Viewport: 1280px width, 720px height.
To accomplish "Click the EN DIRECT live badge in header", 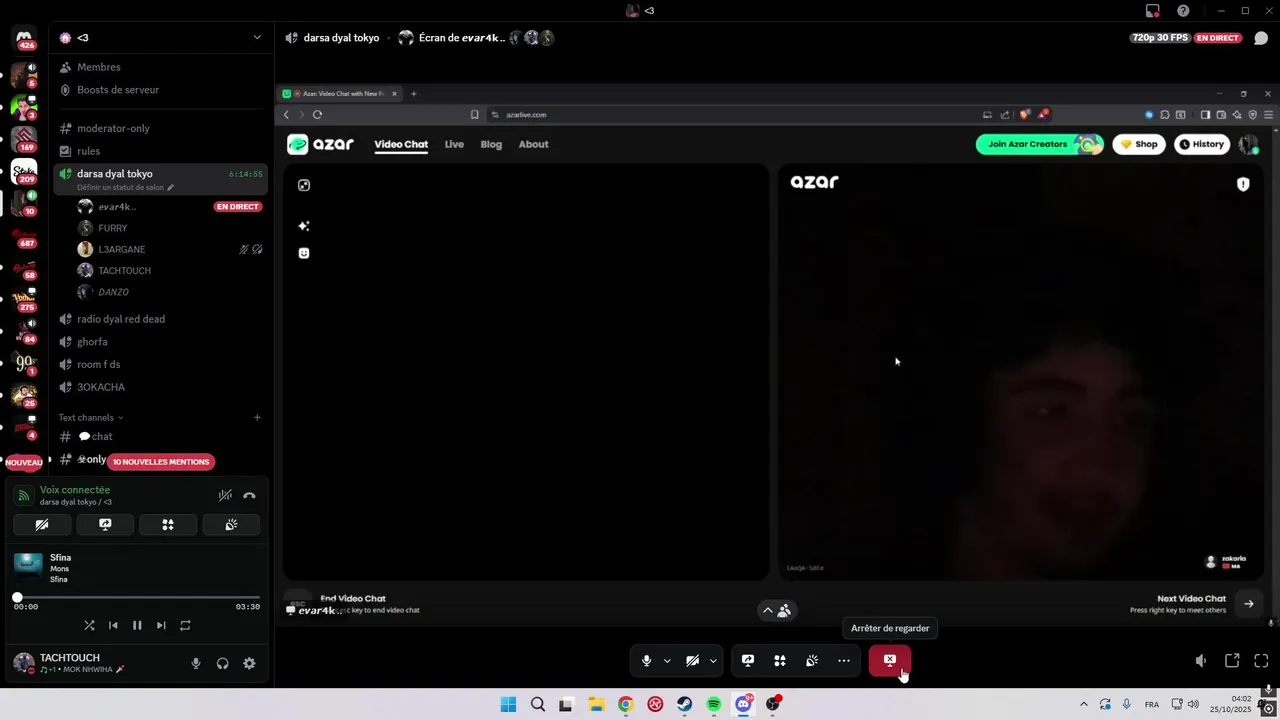I will [1218, 38].
